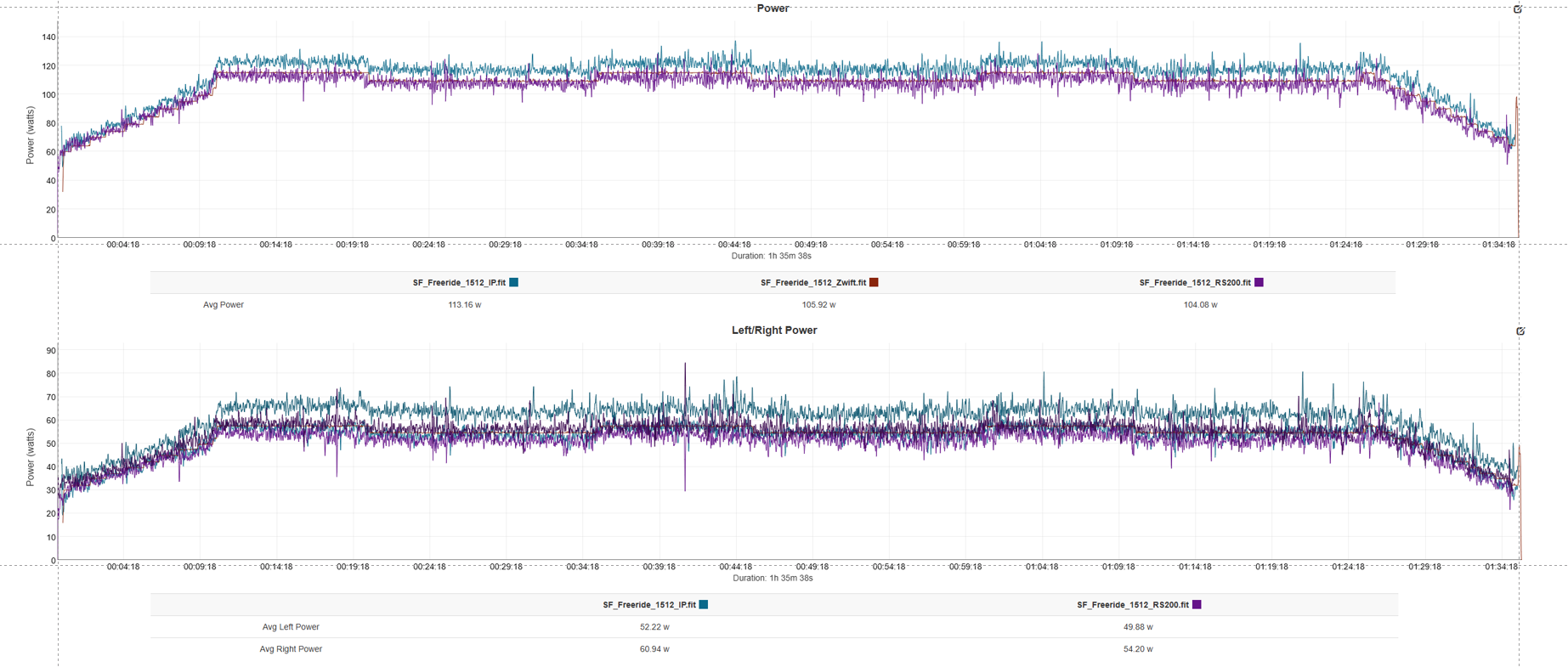The width and height of the screenshot is (1568, 667).
Task: Select SF_Freeride_1512_IP.fit label under the Power chart
Action: pyautogui.click(x=459, y=283)
